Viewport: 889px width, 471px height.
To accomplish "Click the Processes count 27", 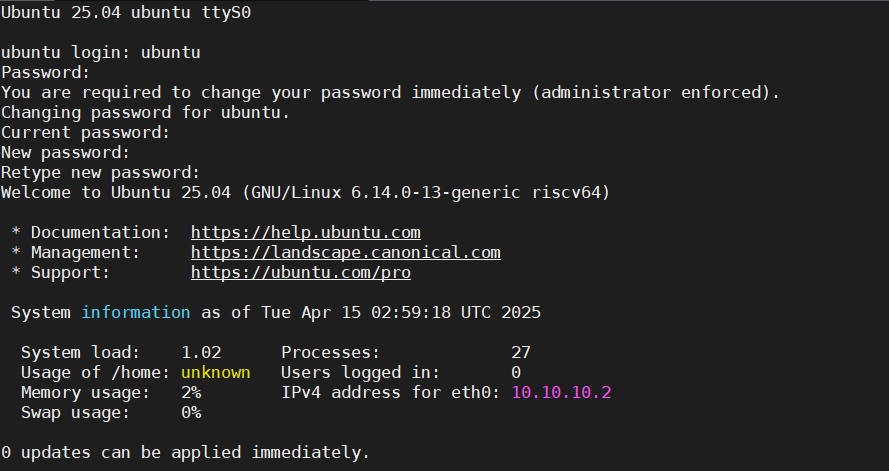I will (x=520, y=352).
